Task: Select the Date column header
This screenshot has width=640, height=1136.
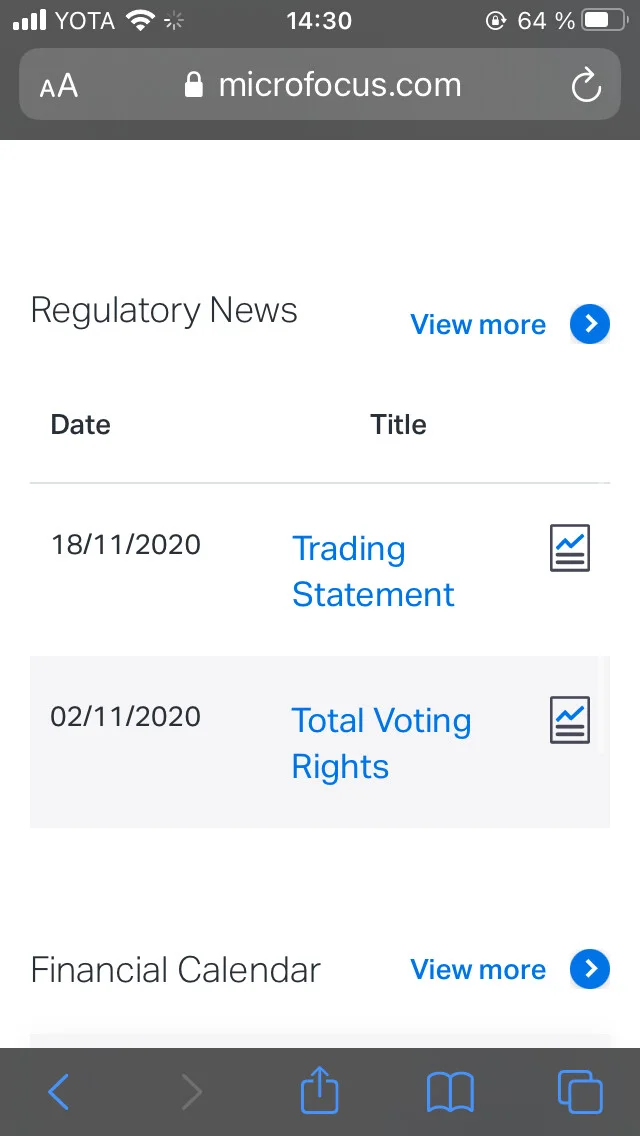Action: click(x=80, y=424)
